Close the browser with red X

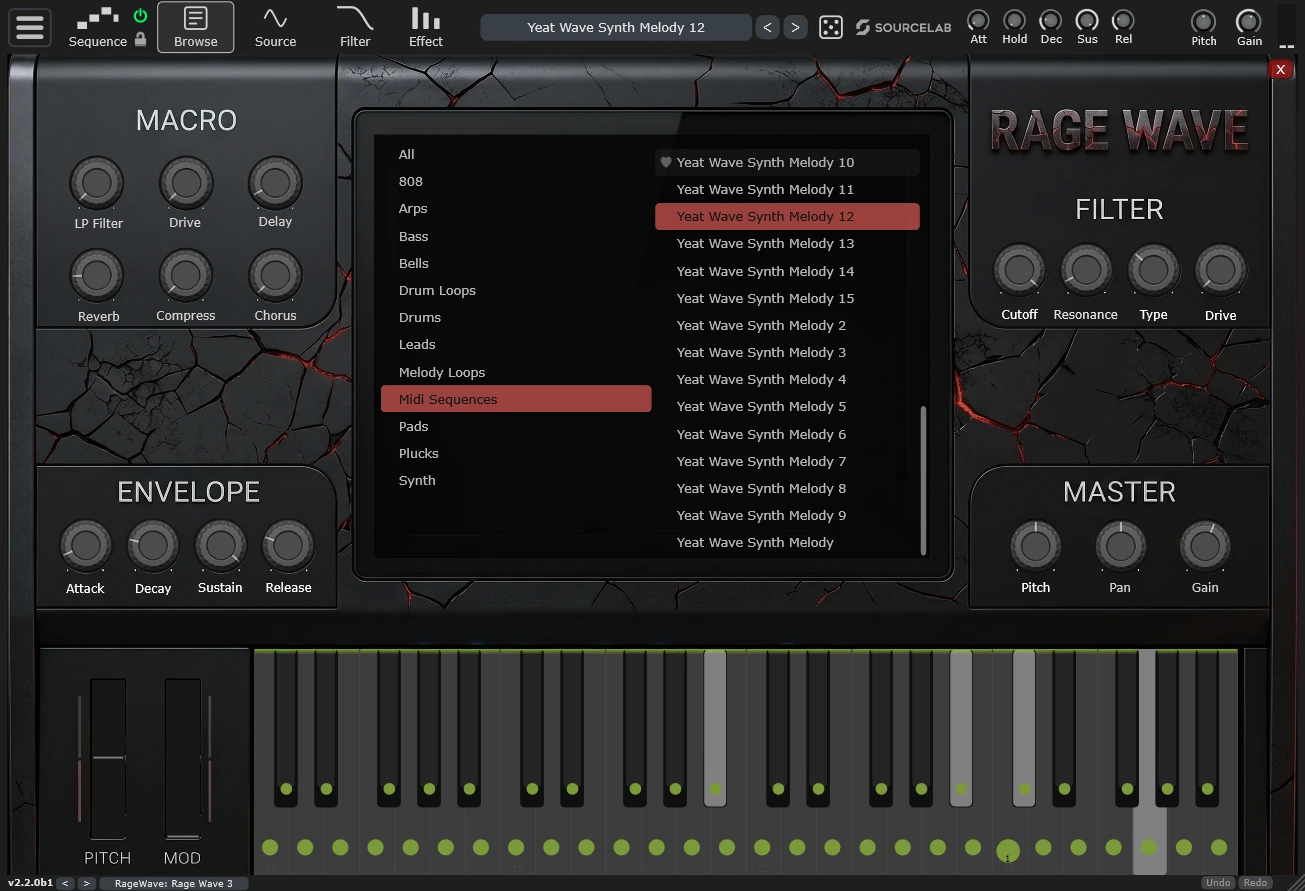(1280, 69)
